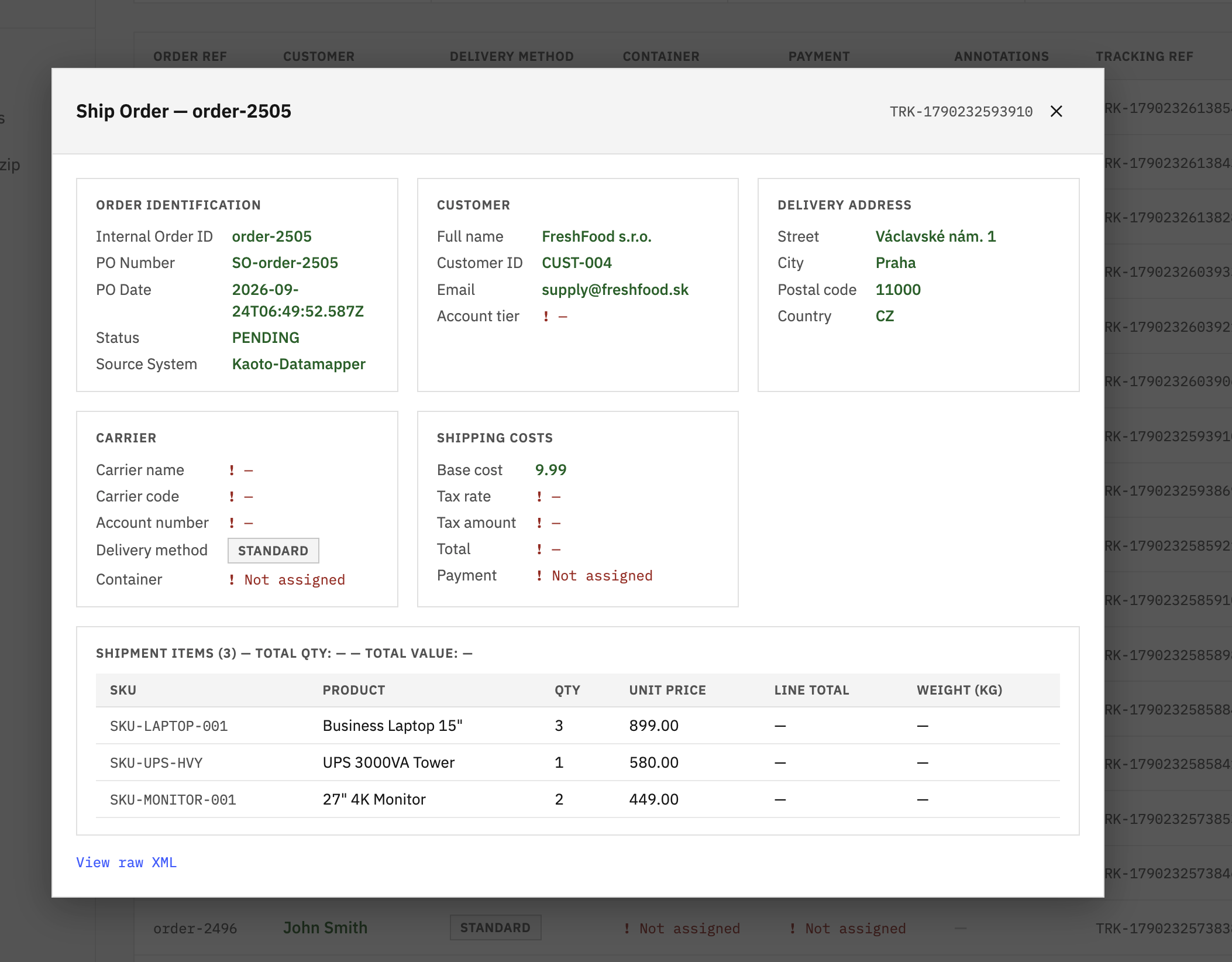Click the Business Laptop 15" product cell

tap(393, 726)
